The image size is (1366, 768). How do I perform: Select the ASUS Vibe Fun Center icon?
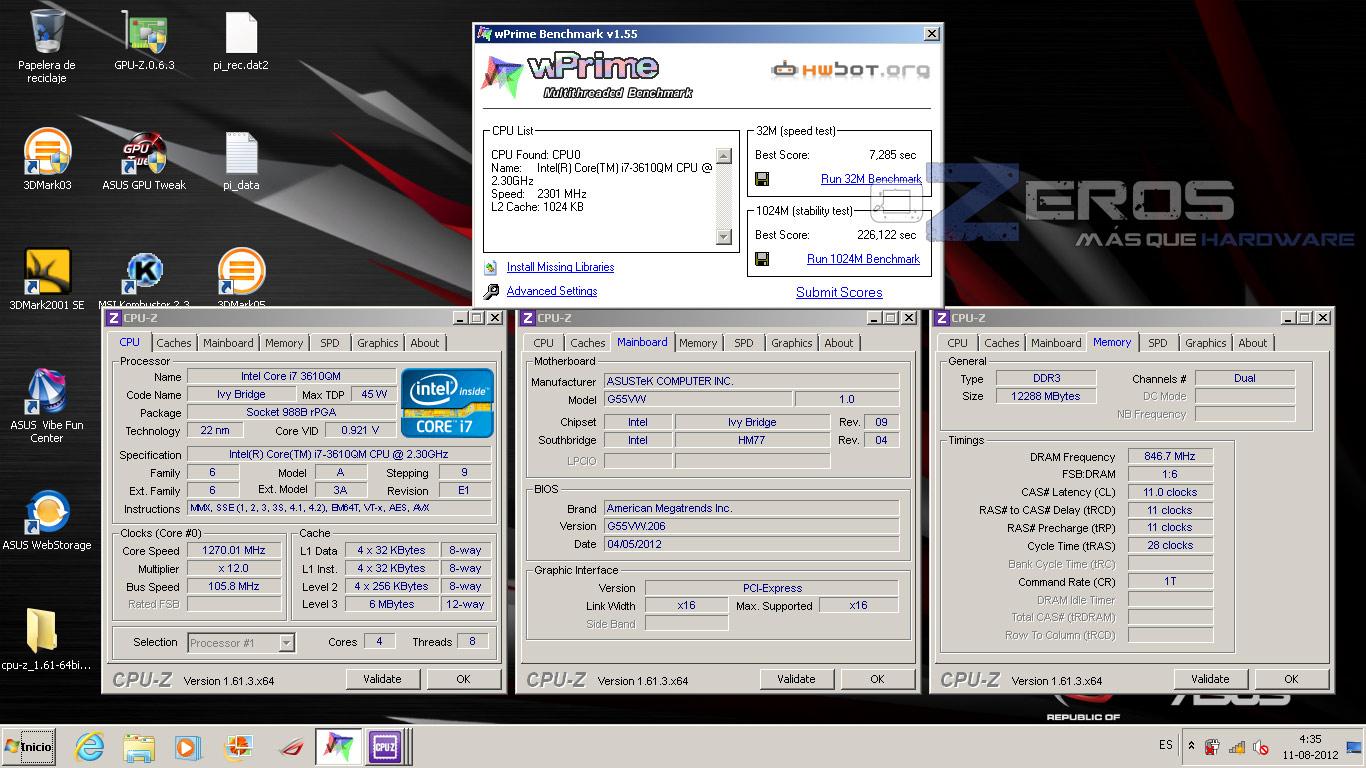pos(47,392)
